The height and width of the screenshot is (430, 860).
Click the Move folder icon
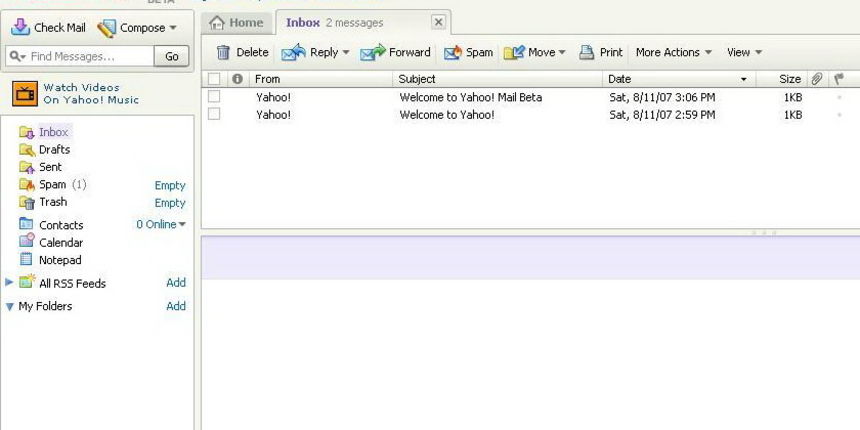tap(514, 52)
